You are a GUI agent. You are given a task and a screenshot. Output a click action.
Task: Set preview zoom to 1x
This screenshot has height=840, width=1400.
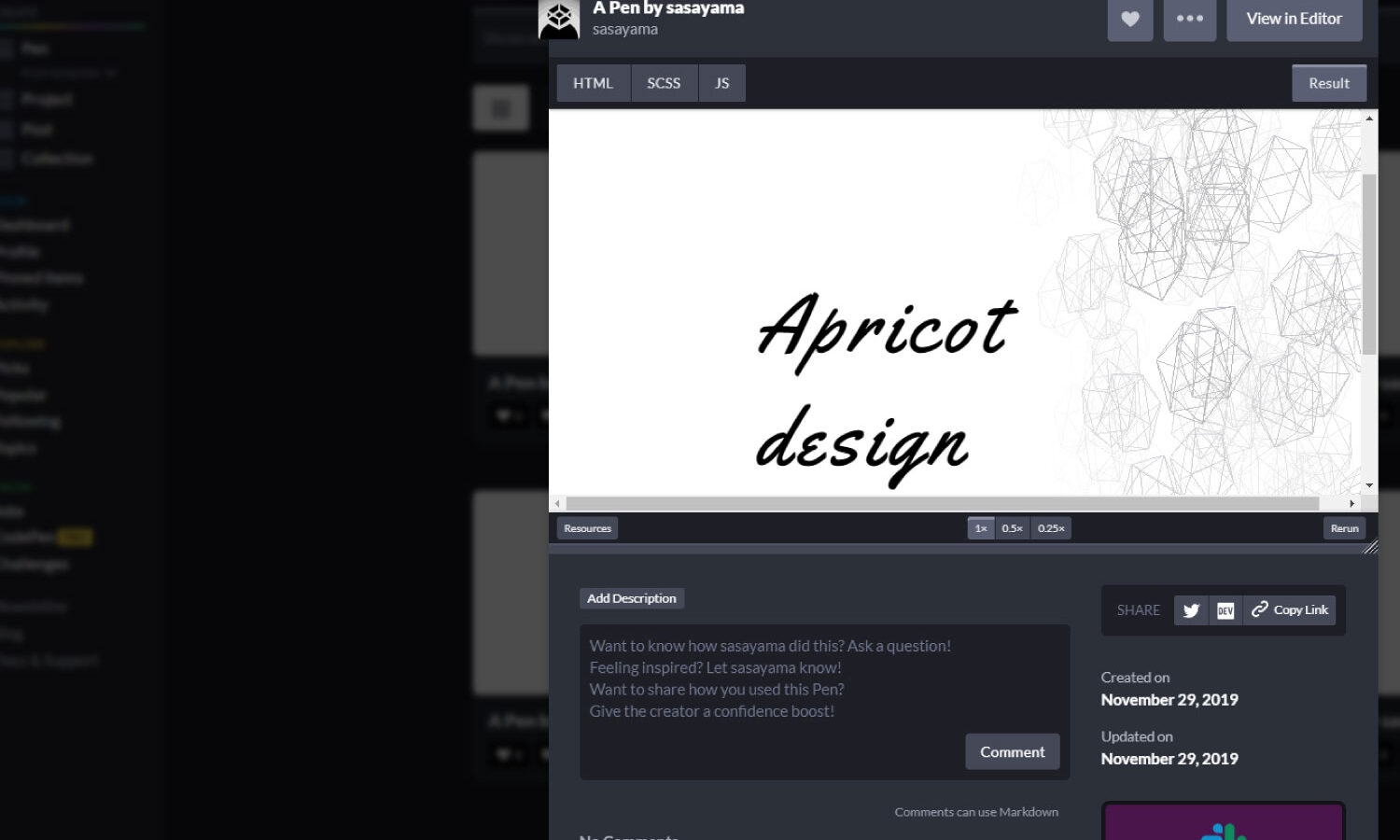[x=981, y=528]
